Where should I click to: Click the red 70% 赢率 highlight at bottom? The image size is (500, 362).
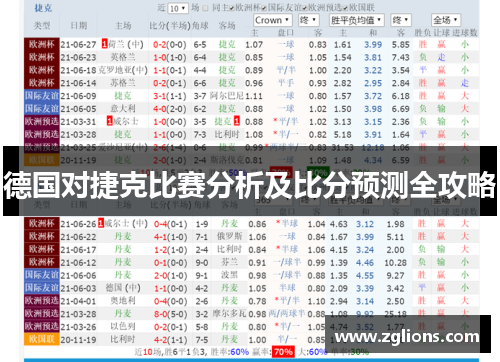[x=283, y=352]
